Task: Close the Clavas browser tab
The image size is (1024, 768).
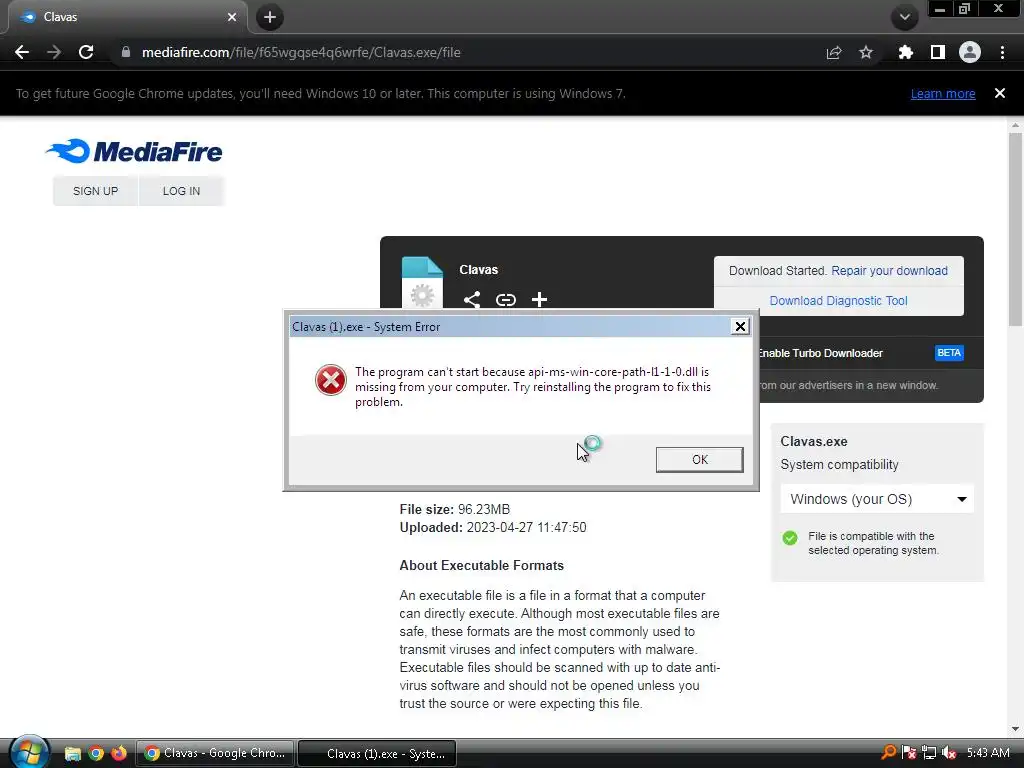Action: [x=232, y=17]
